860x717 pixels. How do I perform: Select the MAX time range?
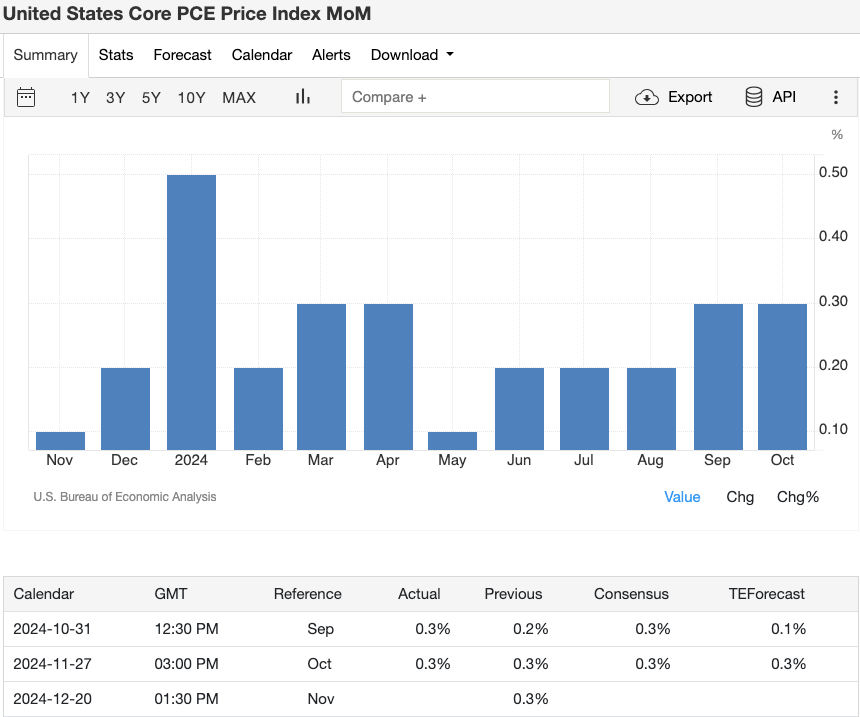click(x=239, y=97)
